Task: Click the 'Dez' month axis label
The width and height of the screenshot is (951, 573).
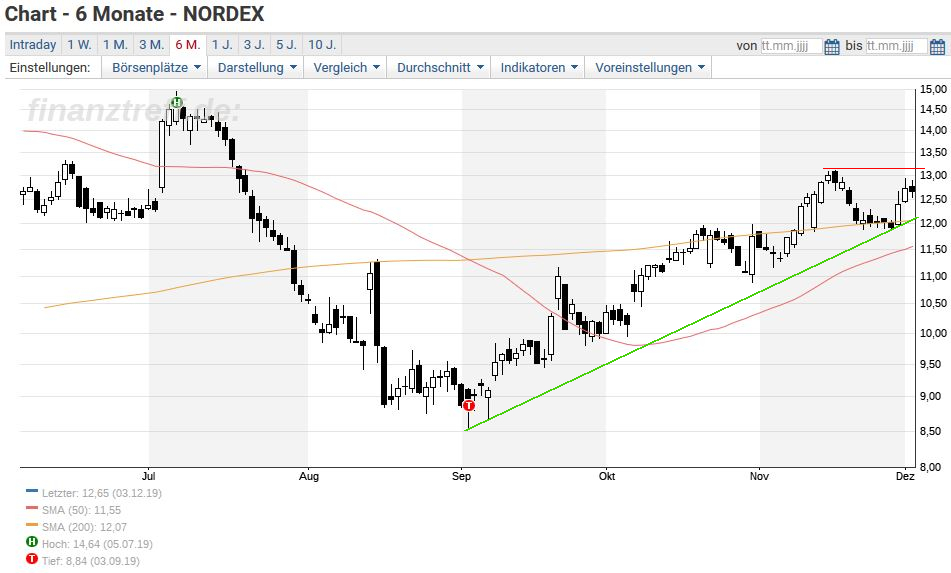Action: coord(905,477)
